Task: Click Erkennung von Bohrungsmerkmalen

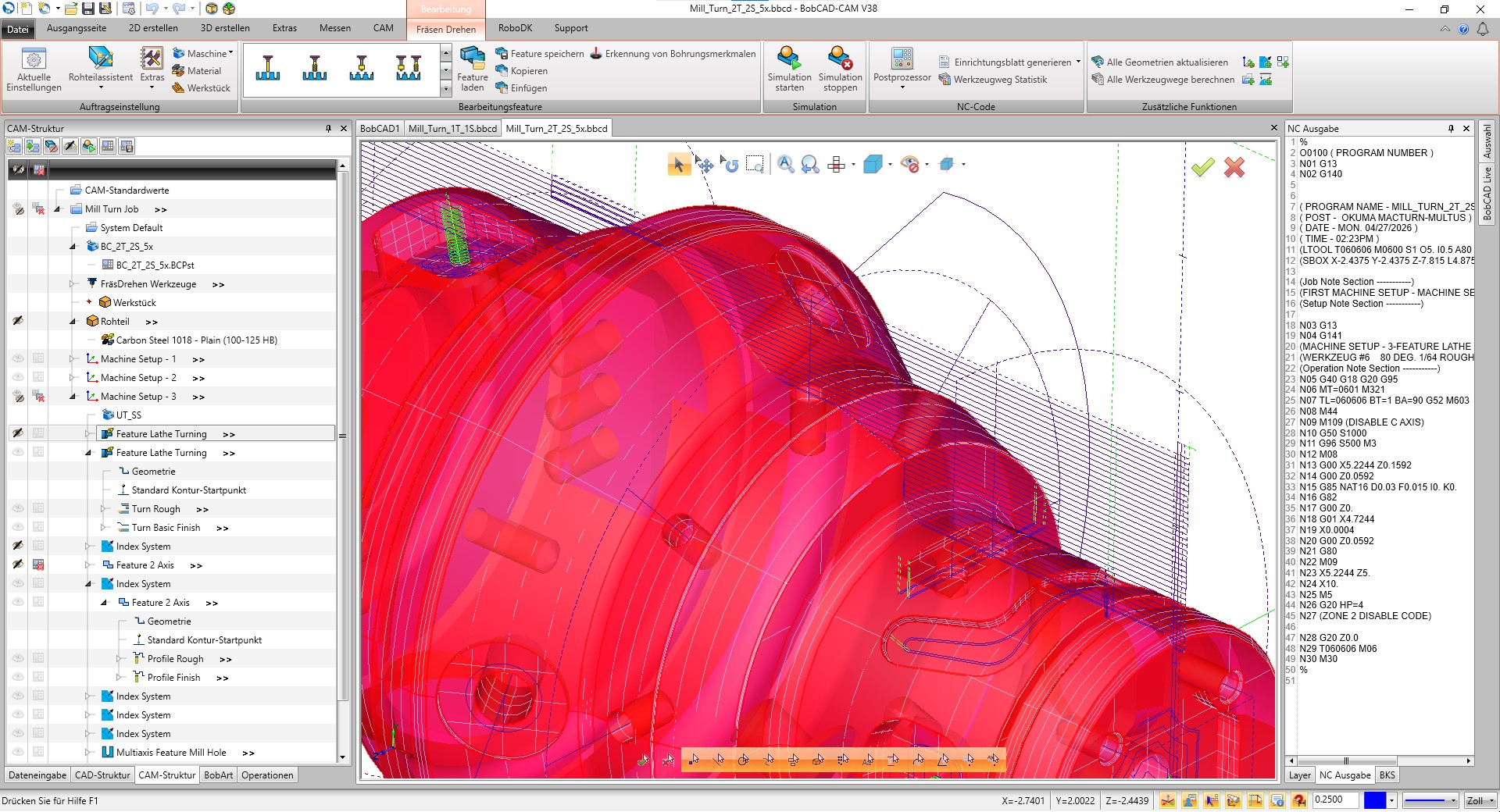Action: (x=673, y=54)
